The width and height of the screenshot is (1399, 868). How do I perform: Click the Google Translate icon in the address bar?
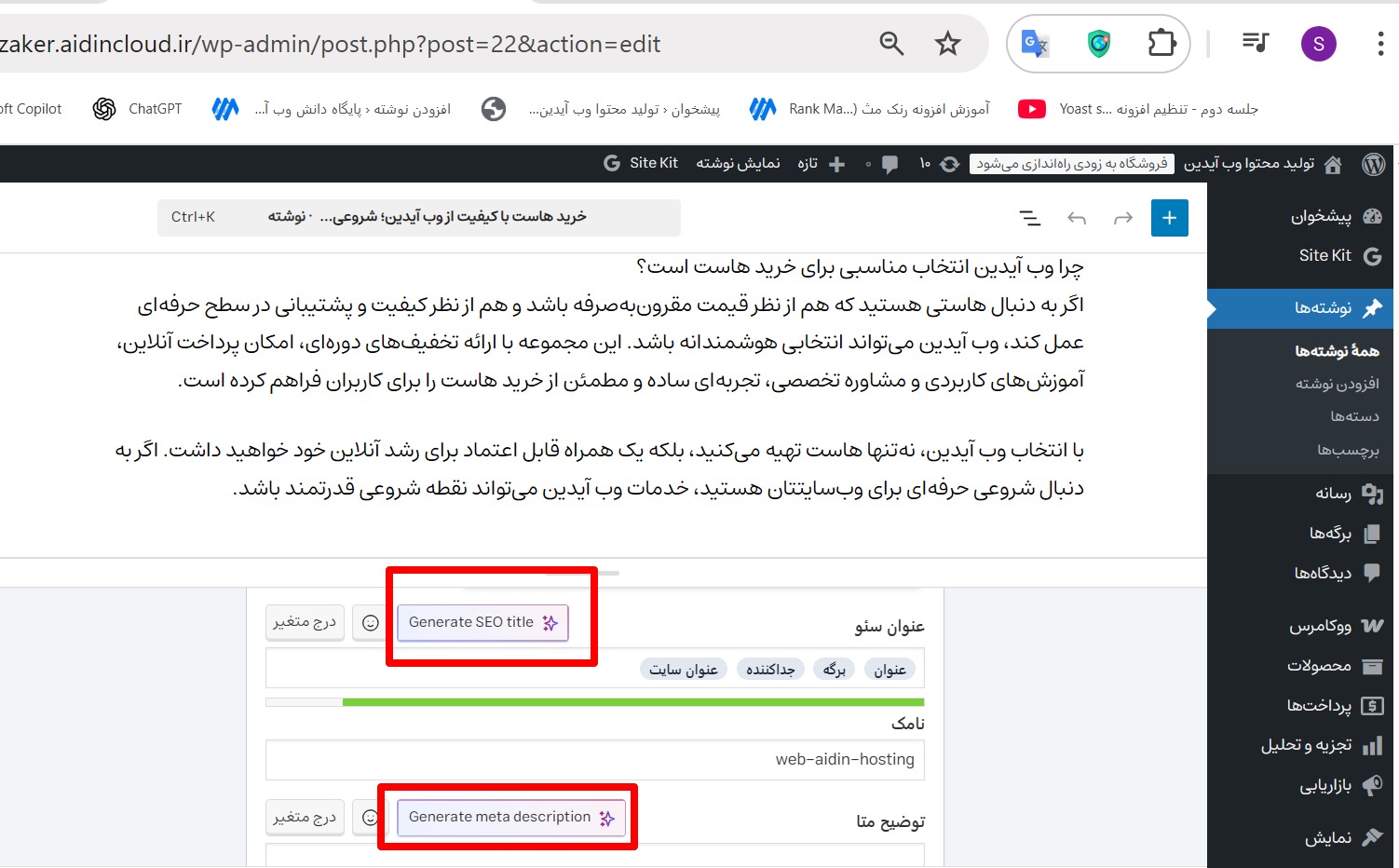pyautogui.click(x=1034, y=43)
